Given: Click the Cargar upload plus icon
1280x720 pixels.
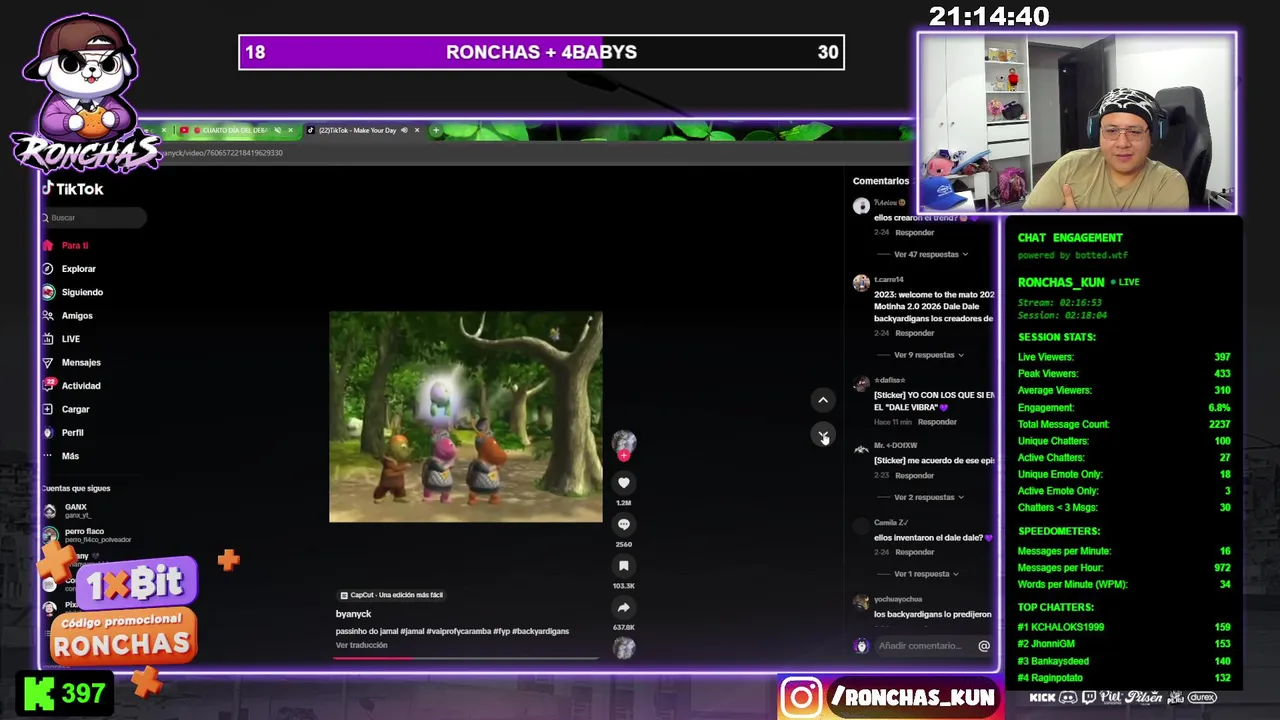Looking at the screenshot, I should (47, 409).
